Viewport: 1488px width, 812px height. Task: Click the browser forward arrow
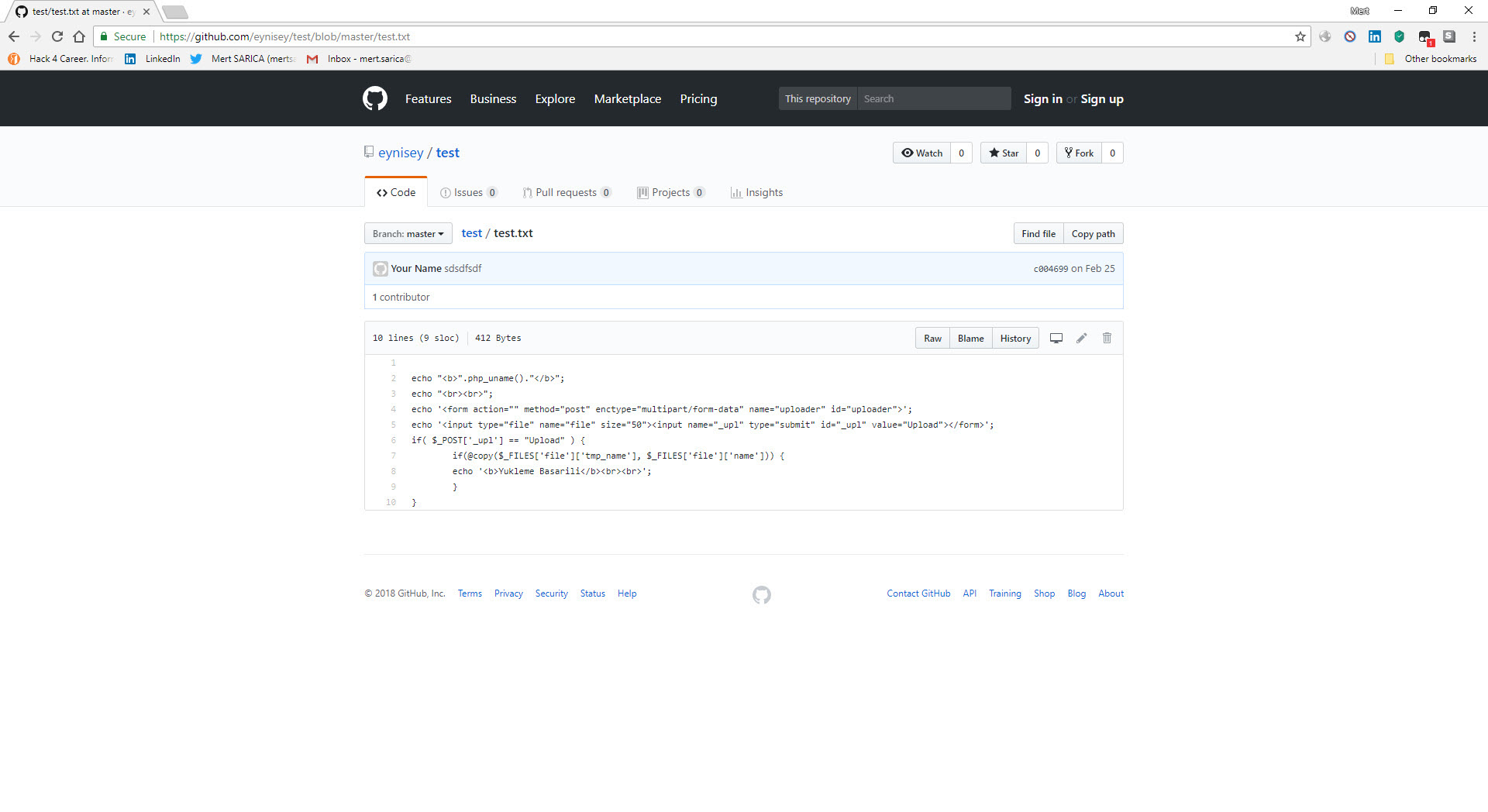coord(36,36)
